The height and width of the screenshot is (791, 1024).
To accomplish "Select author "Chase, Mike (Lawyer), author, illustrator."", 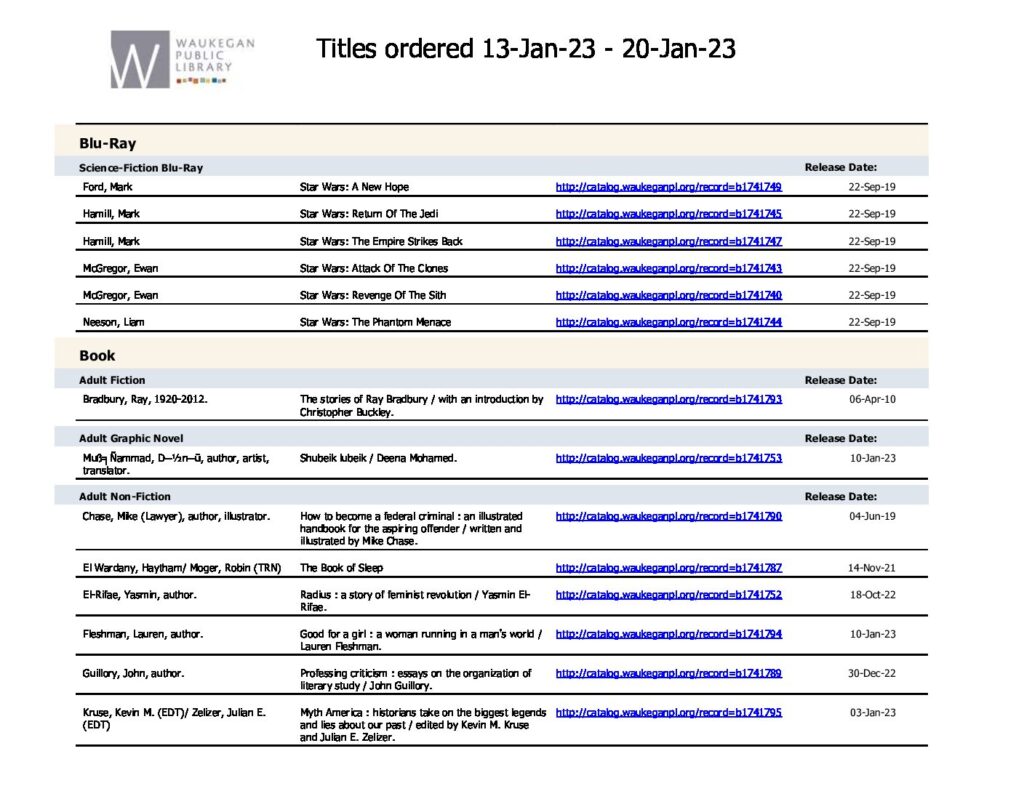I will pyautogui.click(x=176, y=516).
